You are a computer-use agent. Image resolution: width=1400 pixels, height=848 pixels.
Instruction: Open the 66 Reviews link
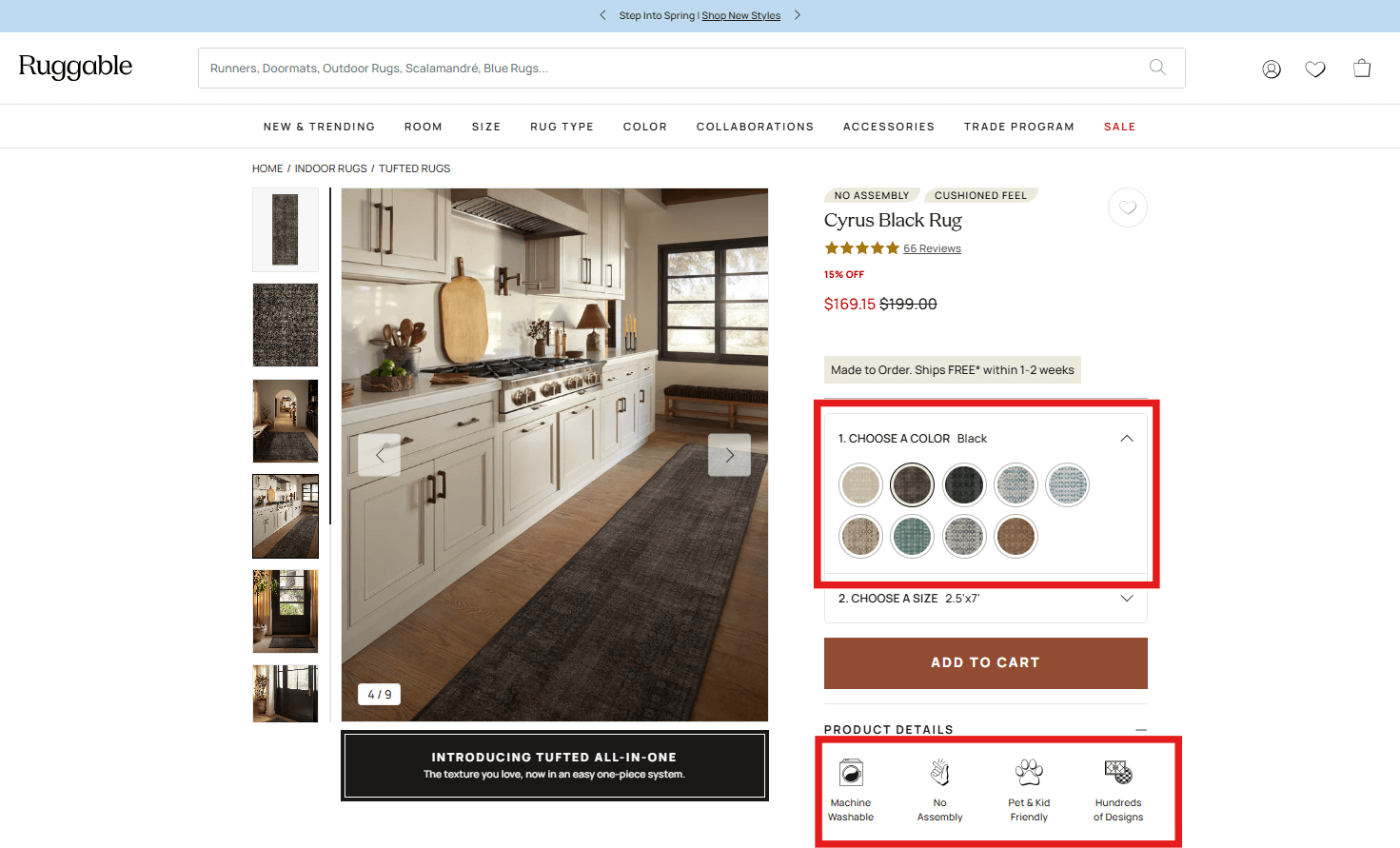pos(932,247)
